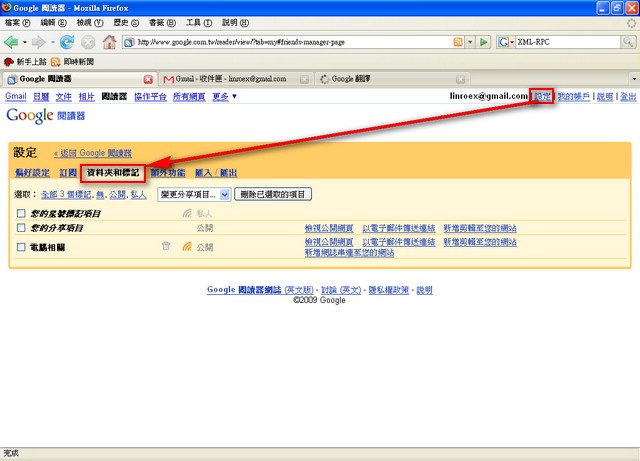Click the orange feed icon in the 電腦相關 row

click(187, 246)
